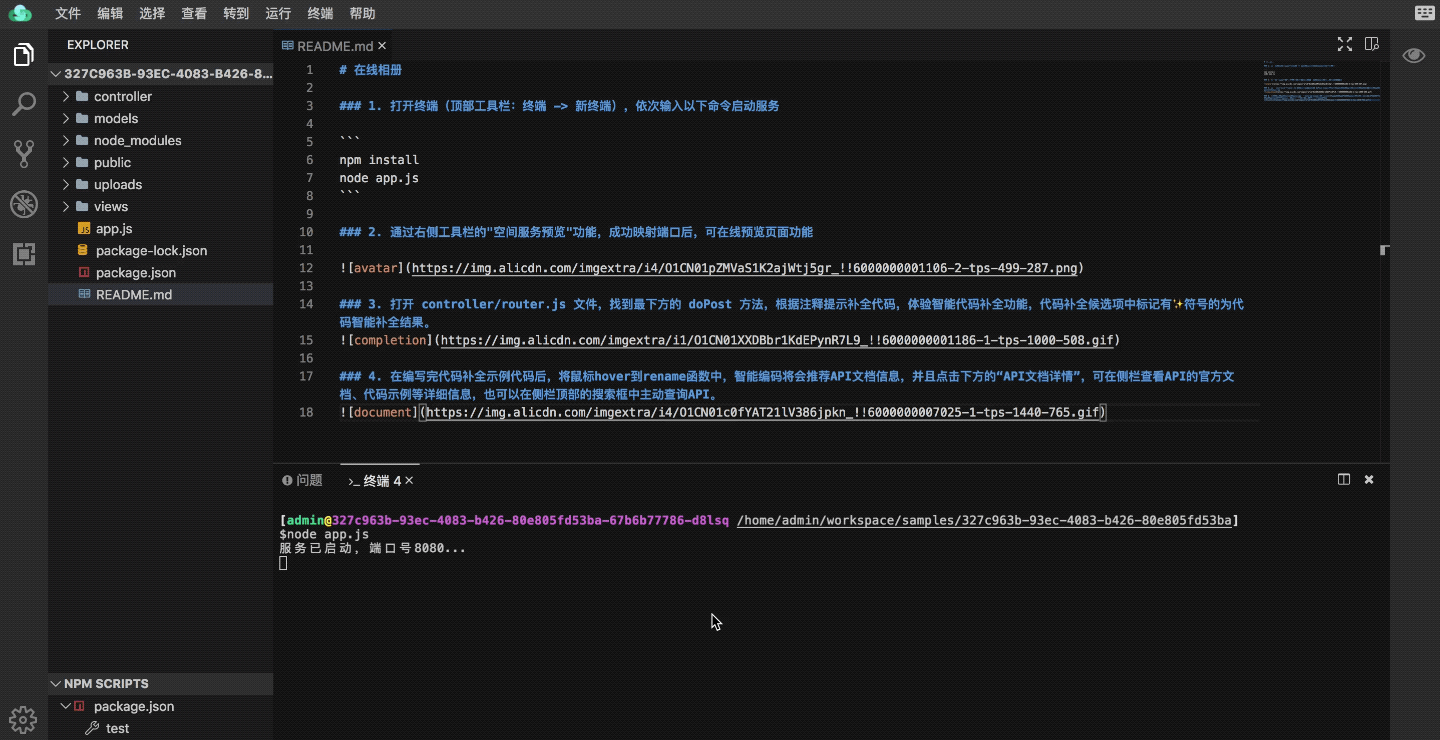Viewport: 1440px width, 740px height.
Task: Click the editor vertical scrollbar marker
Action: (x=1385, y=249)
